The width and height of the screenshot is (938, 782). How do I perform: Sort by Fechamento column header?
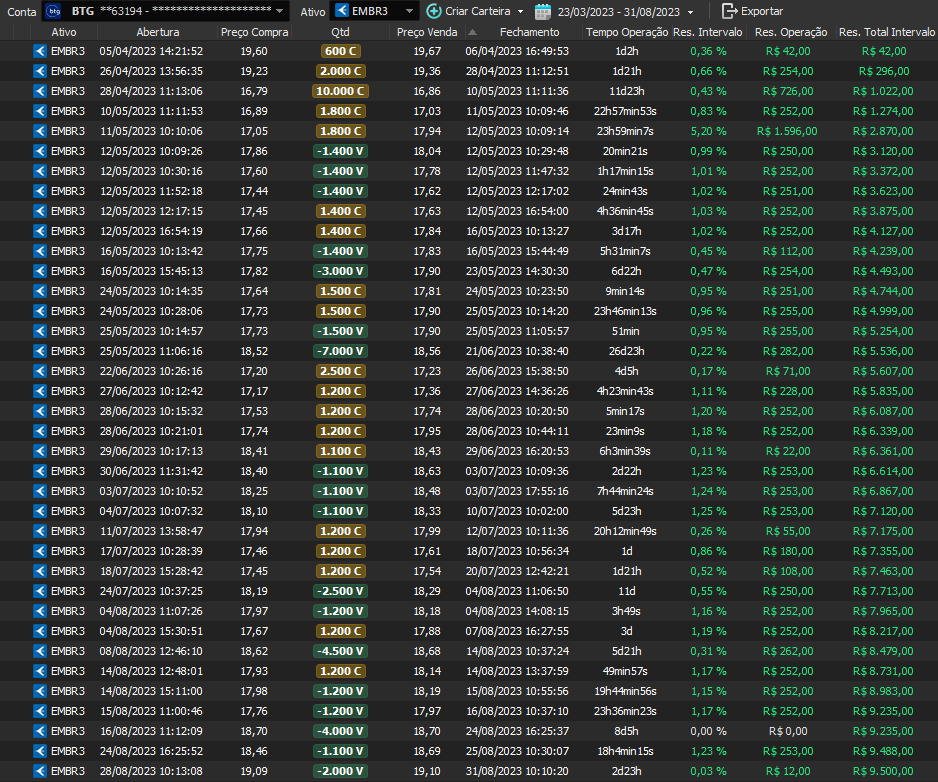(529, 32)
